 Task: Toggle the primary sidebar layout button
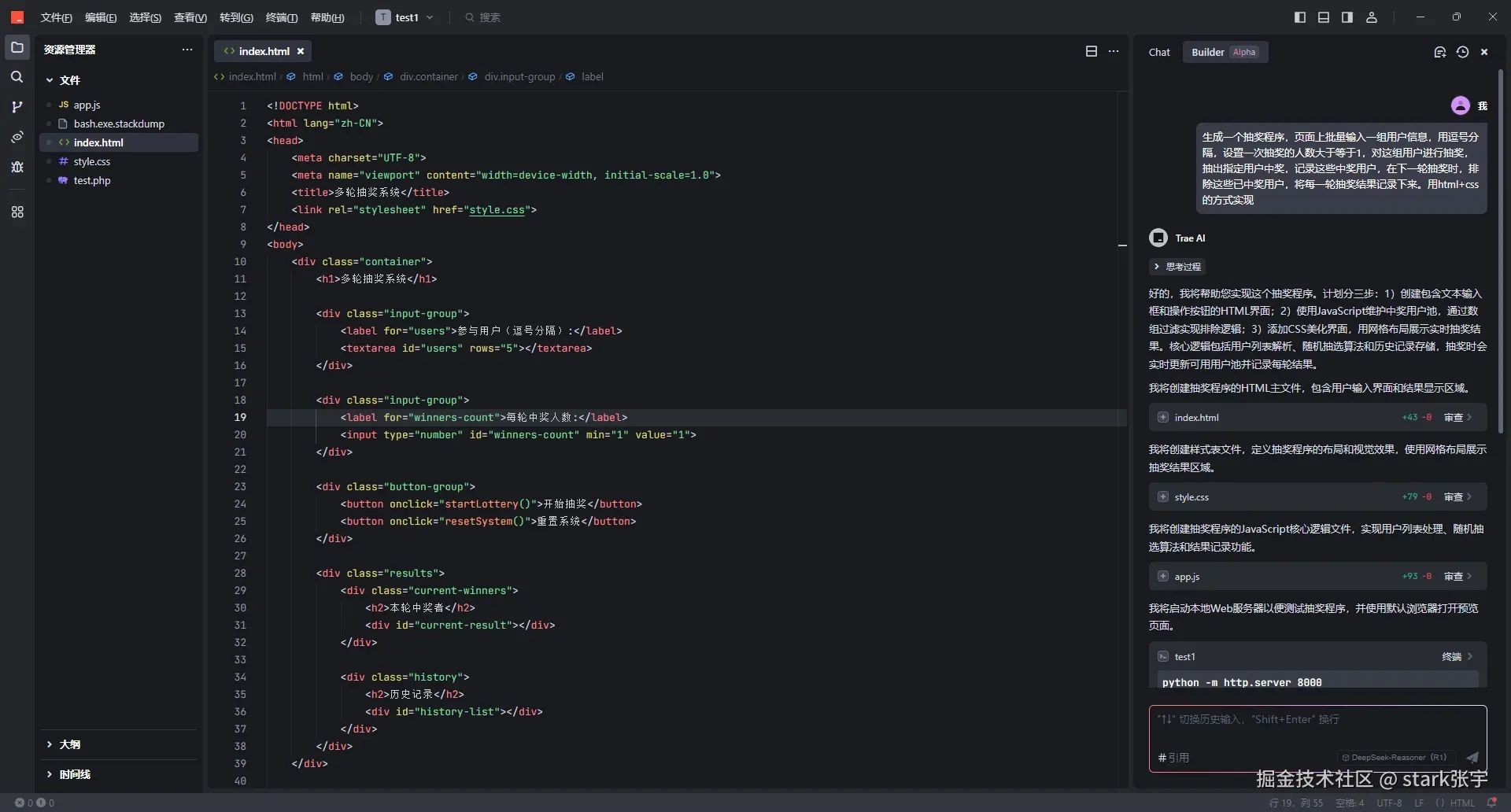(1299, 17)
